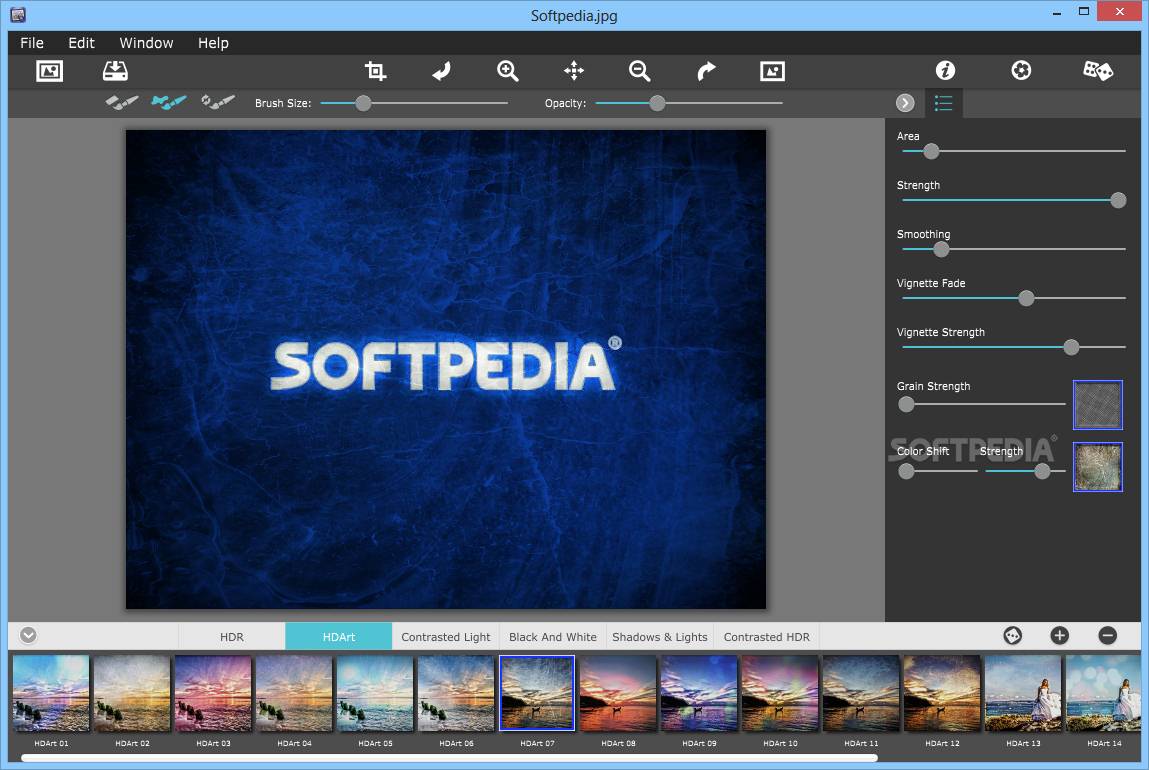Click the sliders list panel icon
1149x770 pixels.
[x=944, y=103]
